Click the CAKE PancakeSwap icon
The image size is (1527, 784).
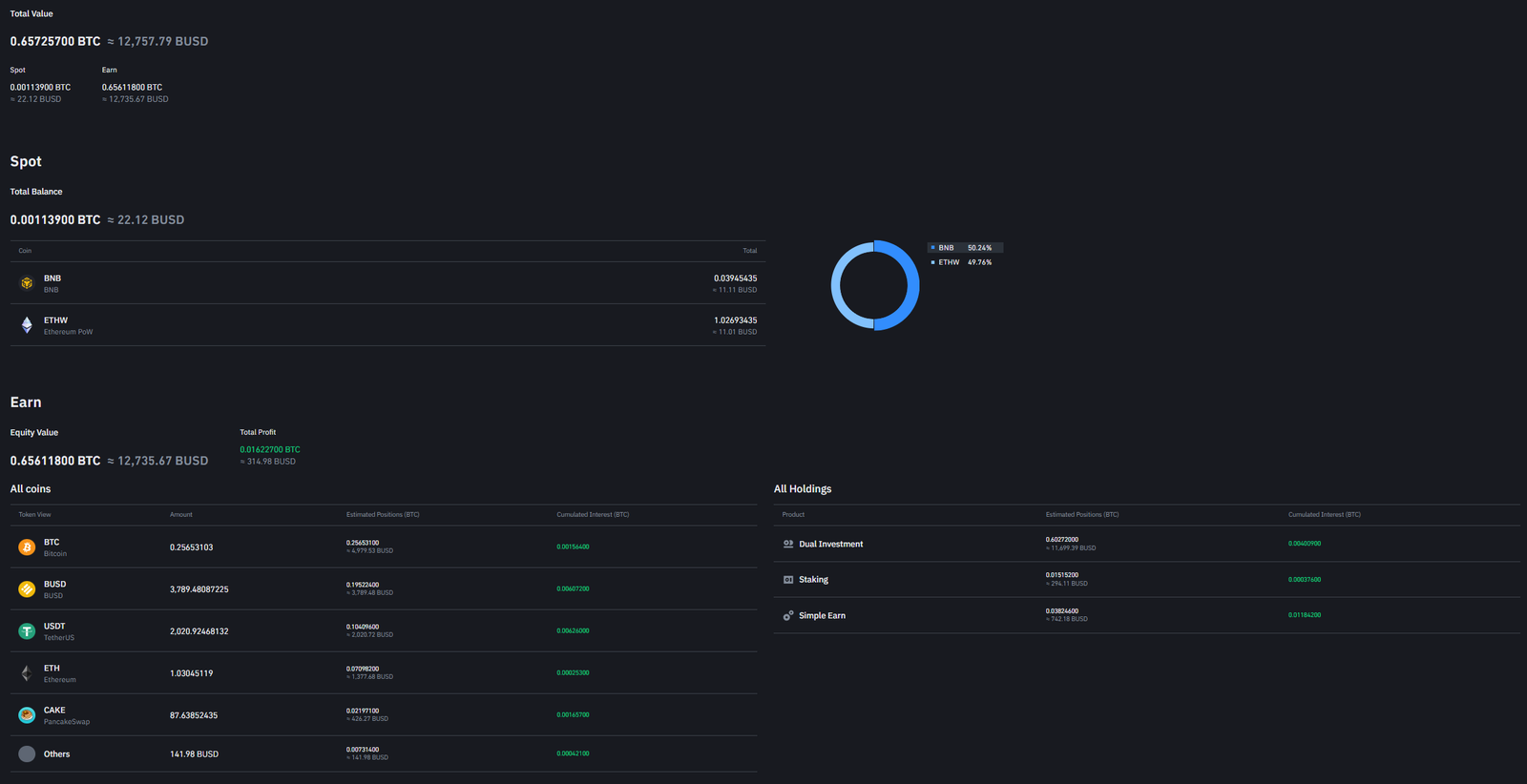coord(27,715)
